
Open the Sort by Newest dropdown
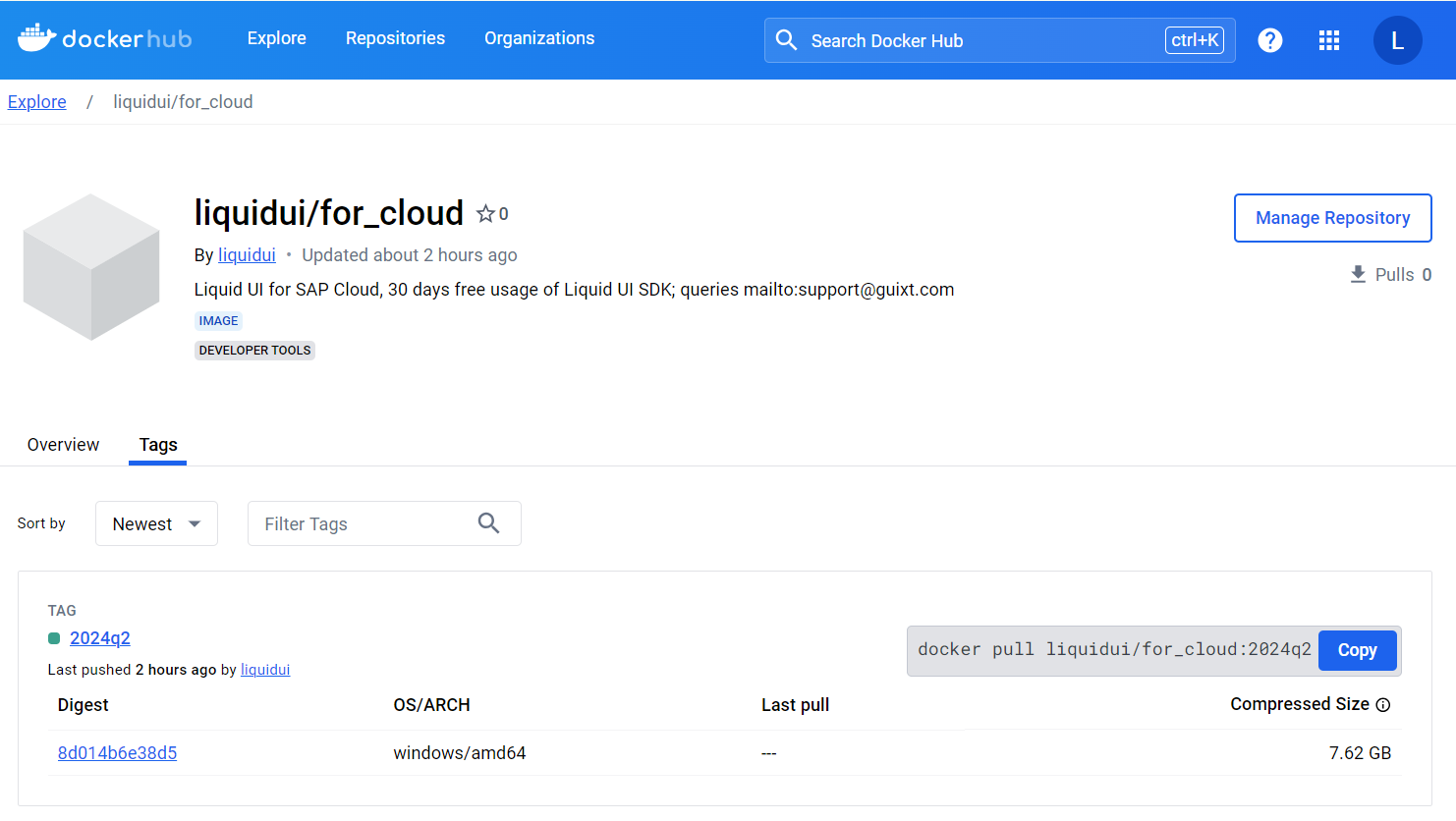click(156, 523)
